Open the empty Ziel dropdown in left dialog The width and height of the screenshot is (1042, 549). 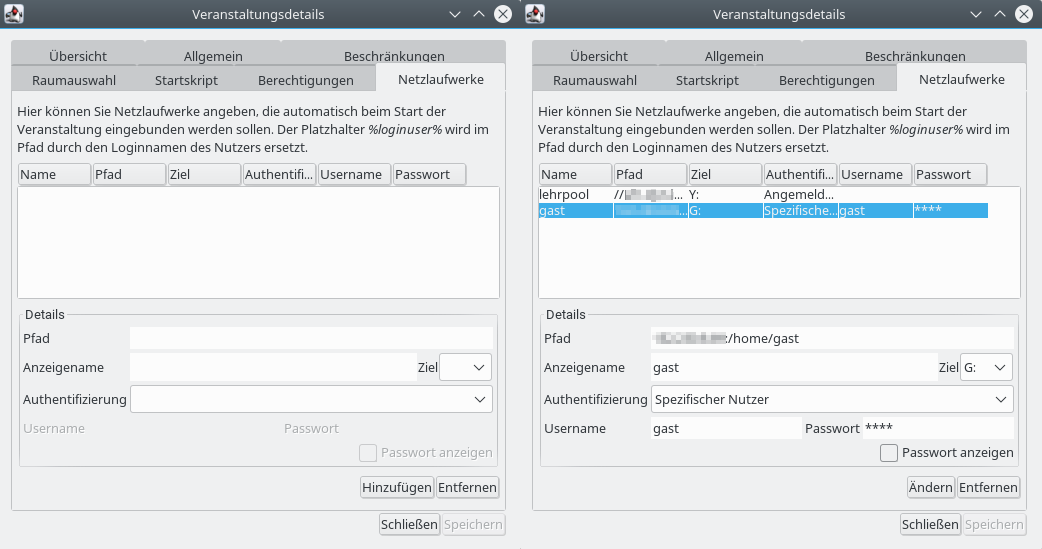466,368
